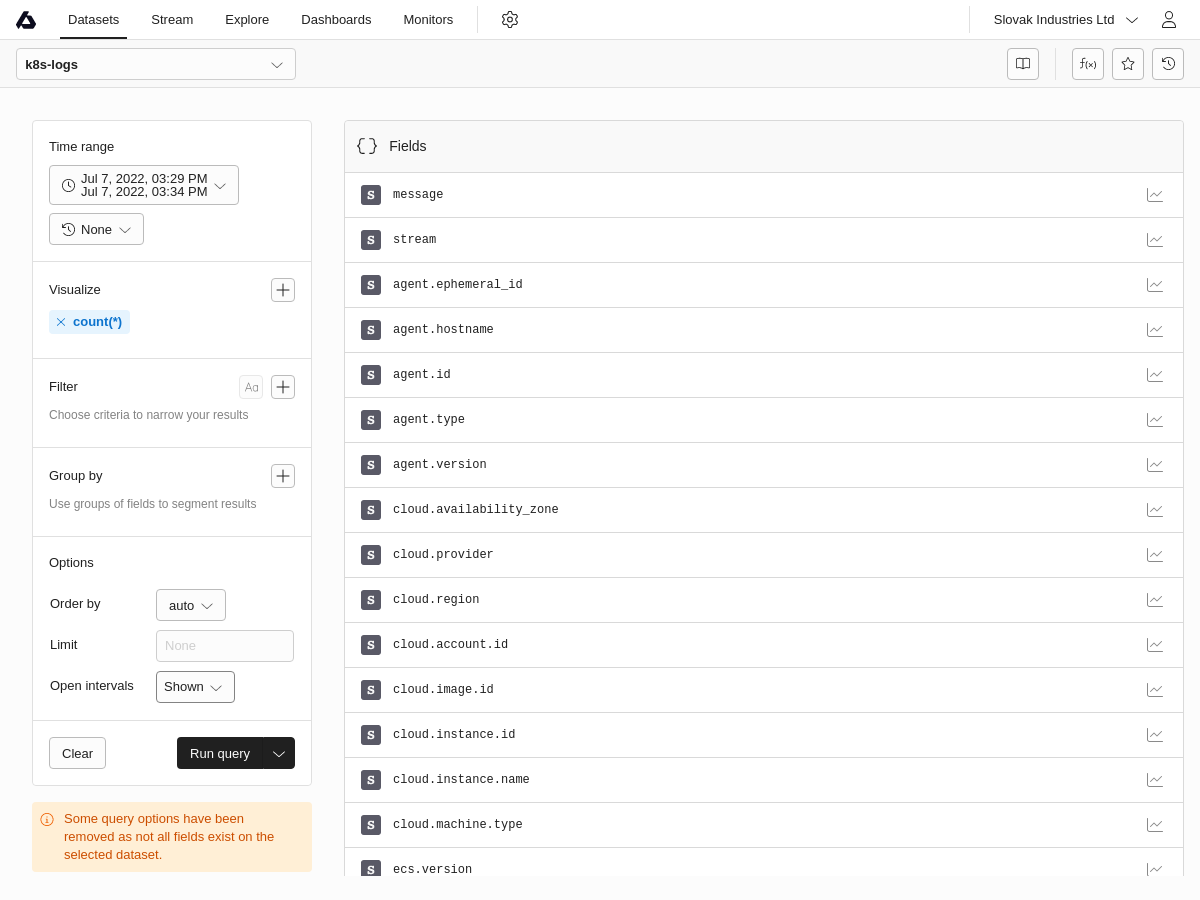Open the documentation book icon

[1023, 64]
